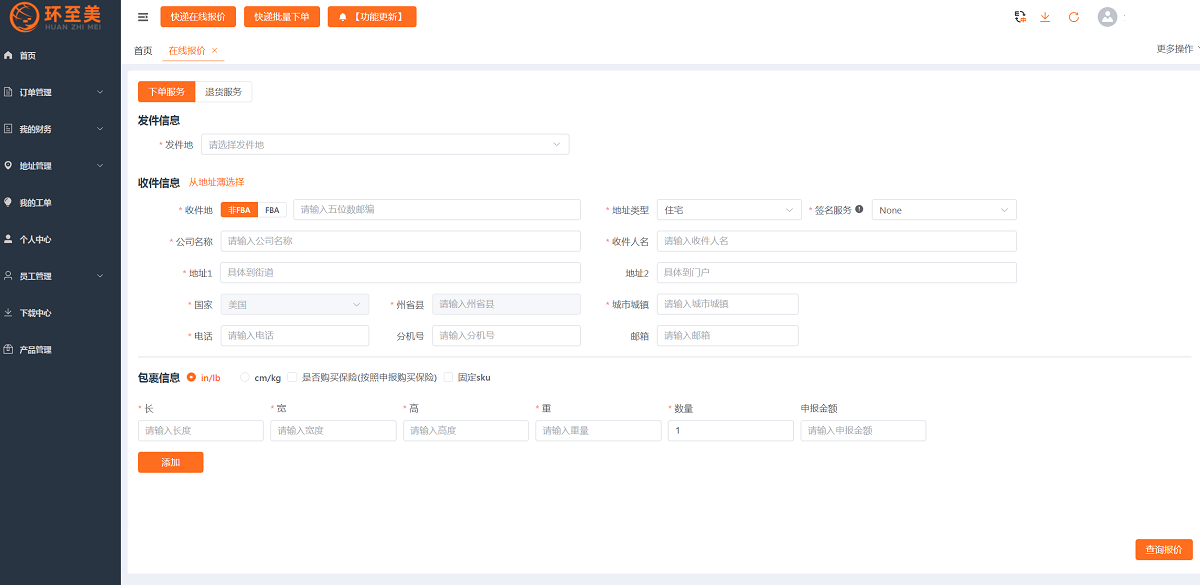Screen dimensions: 1200x585
Task: Open the 发件地 dropdown
Action: coord(385,145)
